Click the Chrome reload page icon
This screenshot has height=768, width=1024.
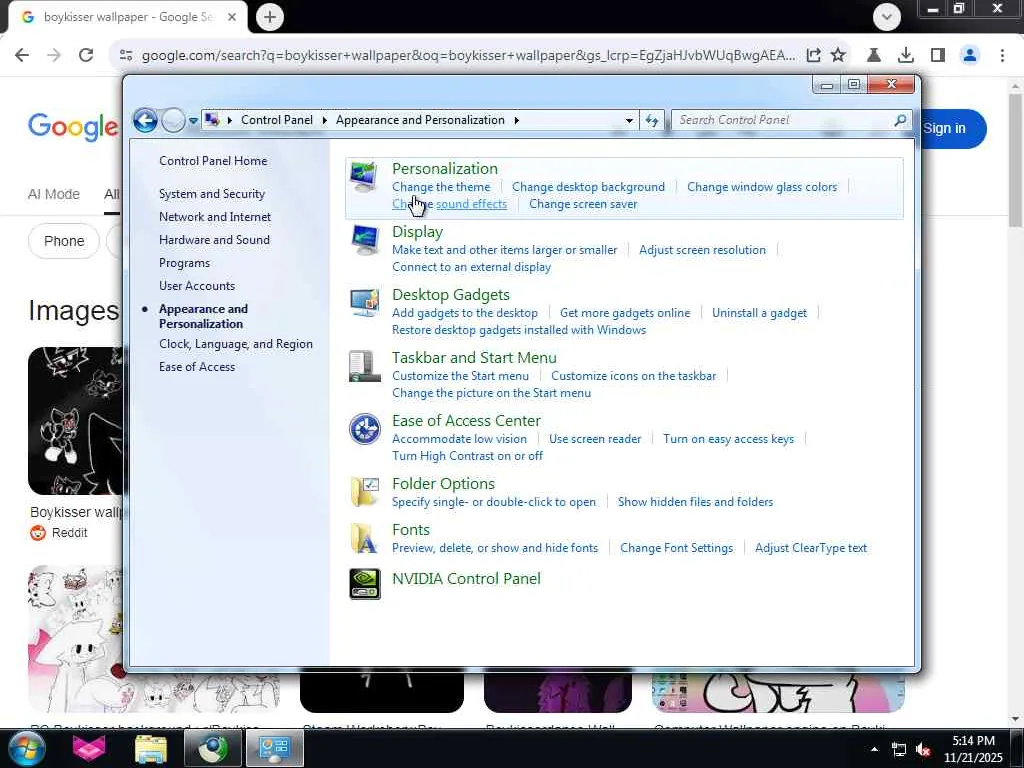coord(86,55)
